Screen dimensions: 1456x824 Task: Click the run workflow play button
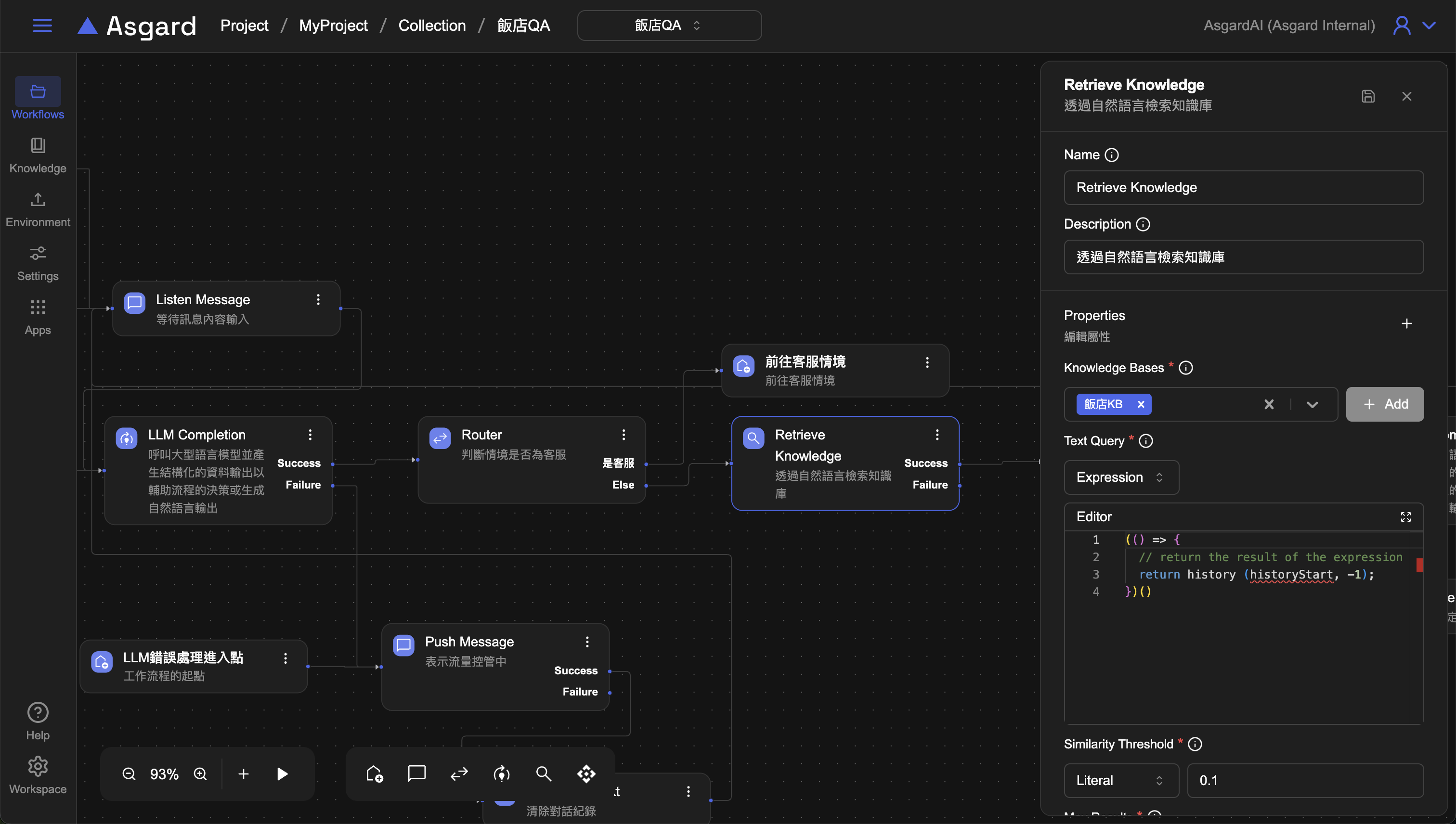[282, 773]
